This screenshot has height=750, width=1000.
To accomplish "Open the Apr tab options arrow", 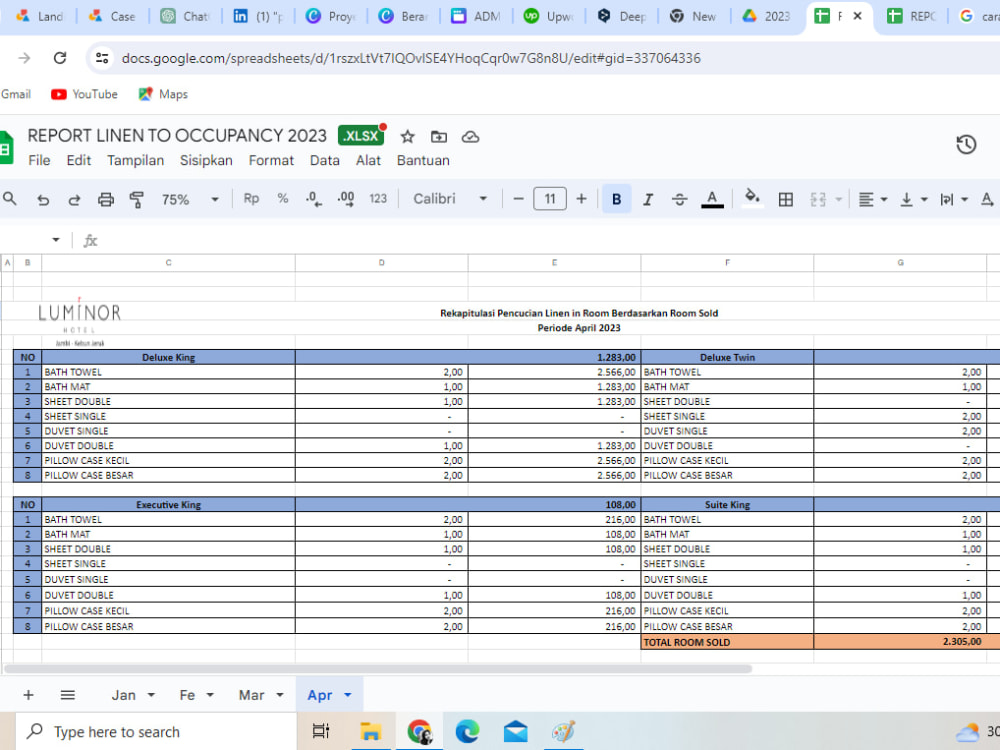I will (348, 695).
